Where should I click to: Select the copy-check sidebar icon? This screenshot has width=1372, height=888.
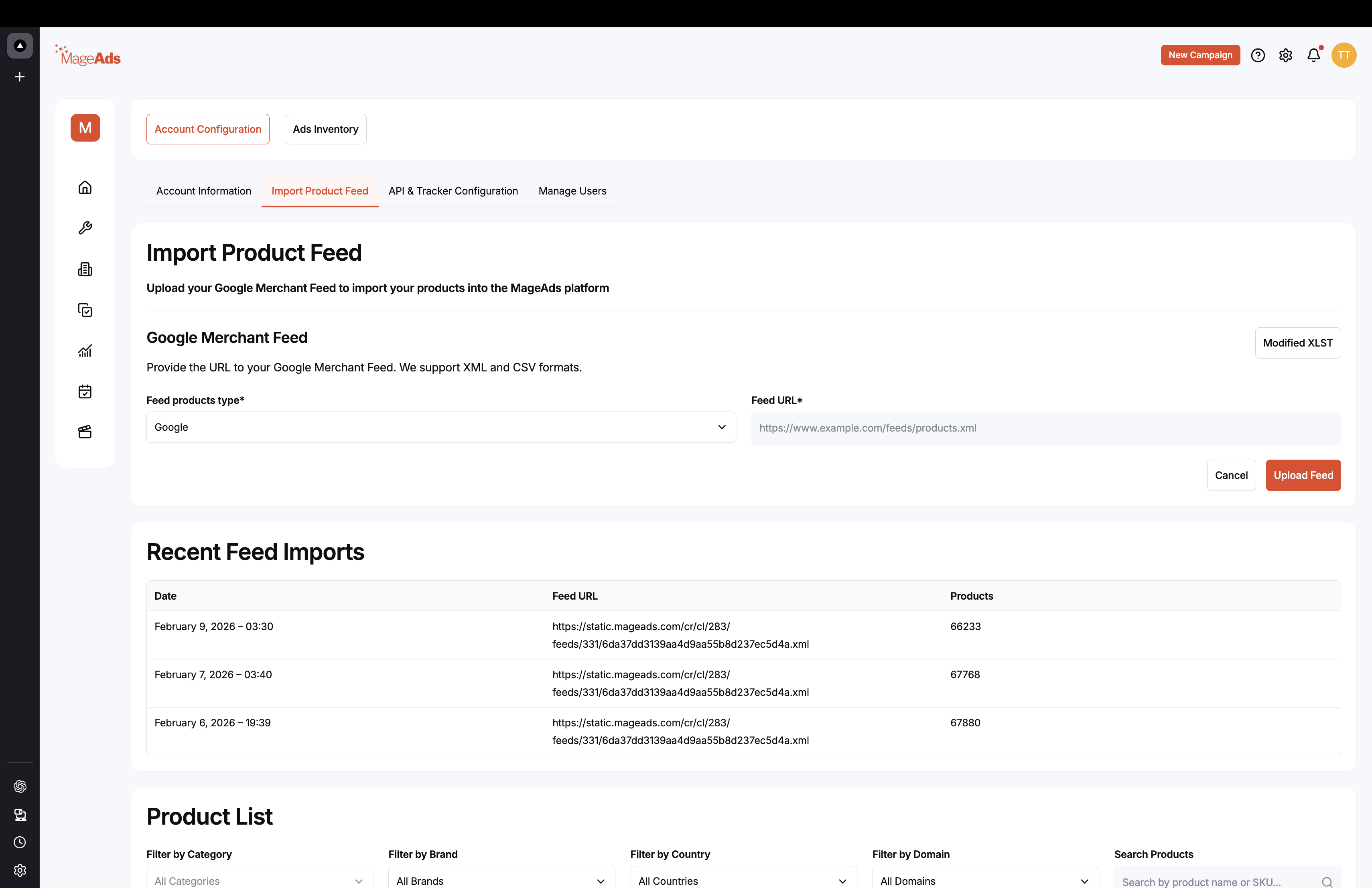click(x=85, y=310)
